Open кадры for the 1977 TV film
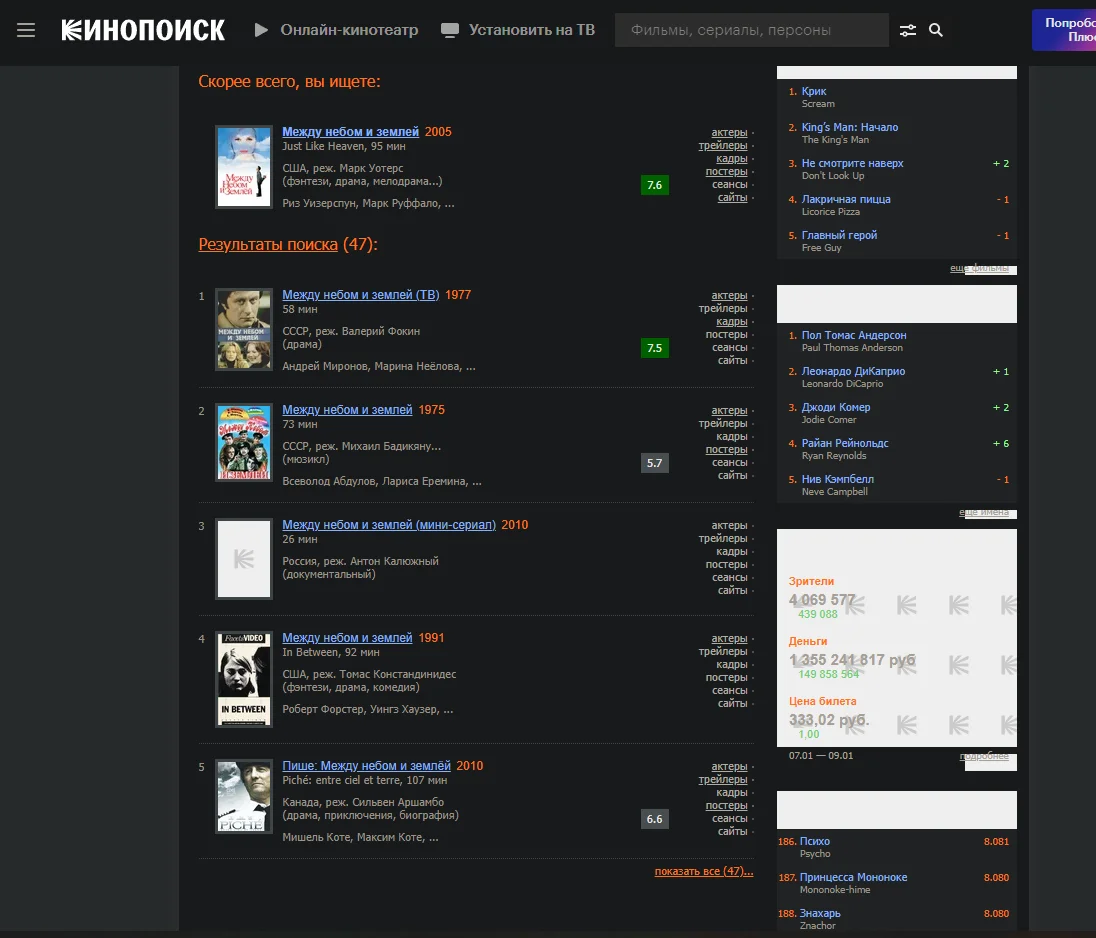 [x=731, y=322]
